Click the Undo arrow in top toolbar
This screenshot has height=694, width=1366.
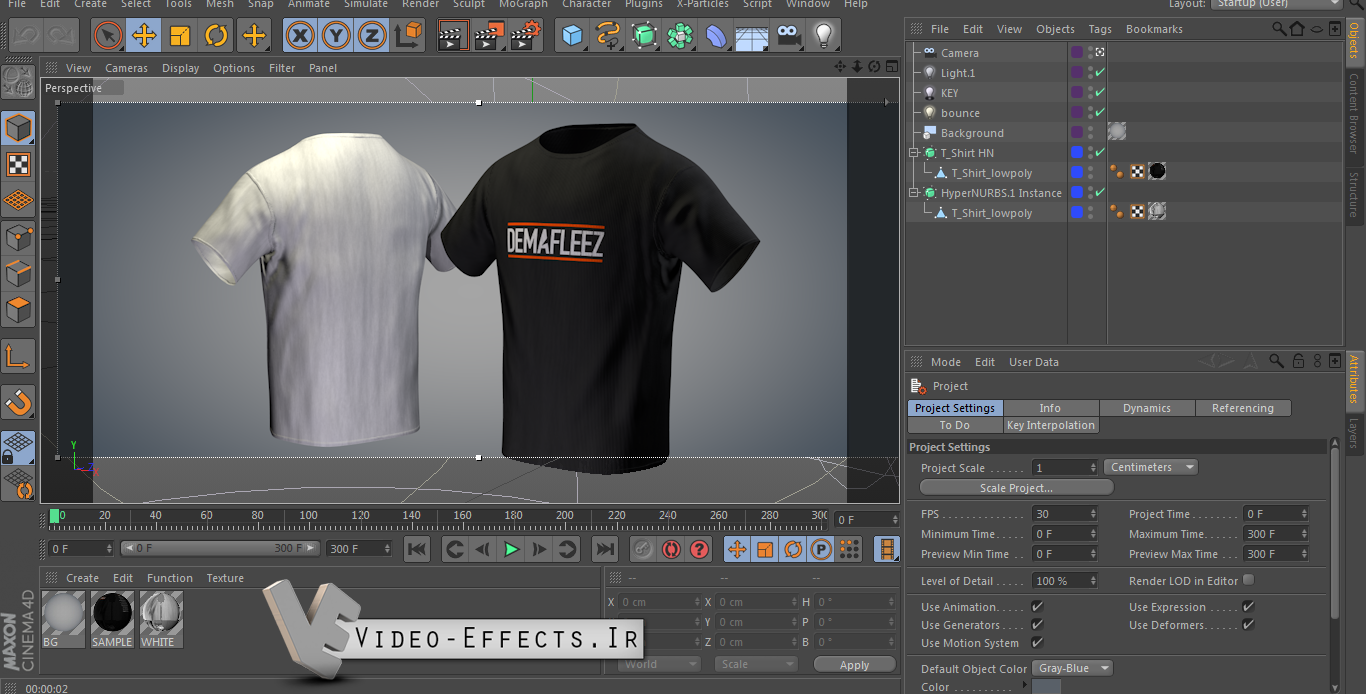pos(25,37)
